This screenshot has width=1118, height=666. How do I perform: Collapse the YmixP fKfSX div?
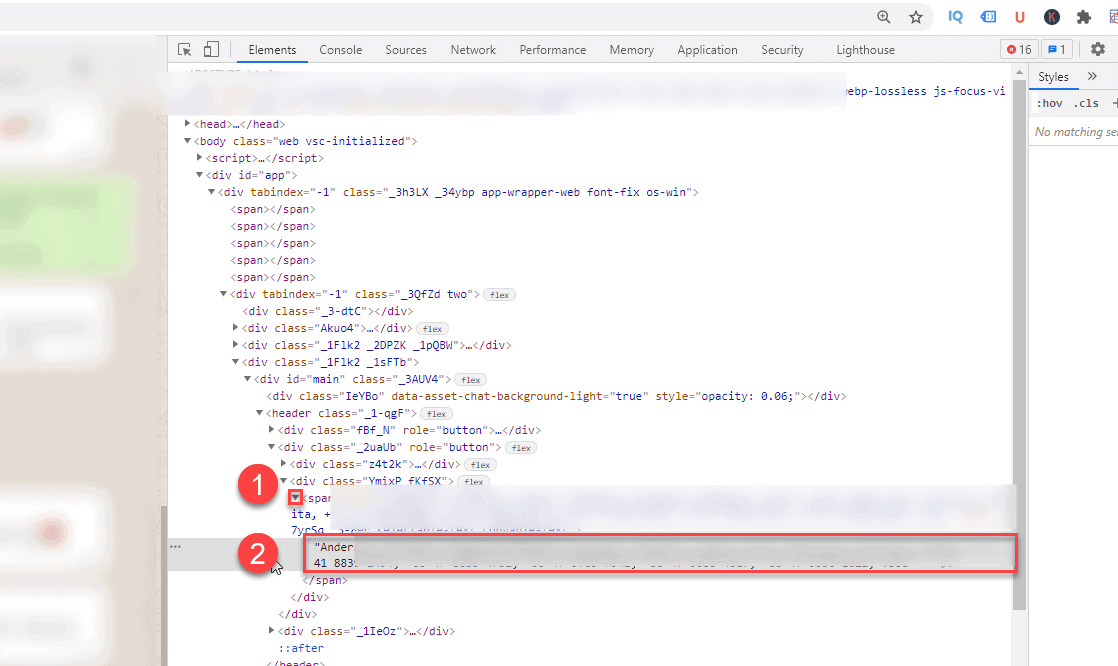(x=283, y=481)
